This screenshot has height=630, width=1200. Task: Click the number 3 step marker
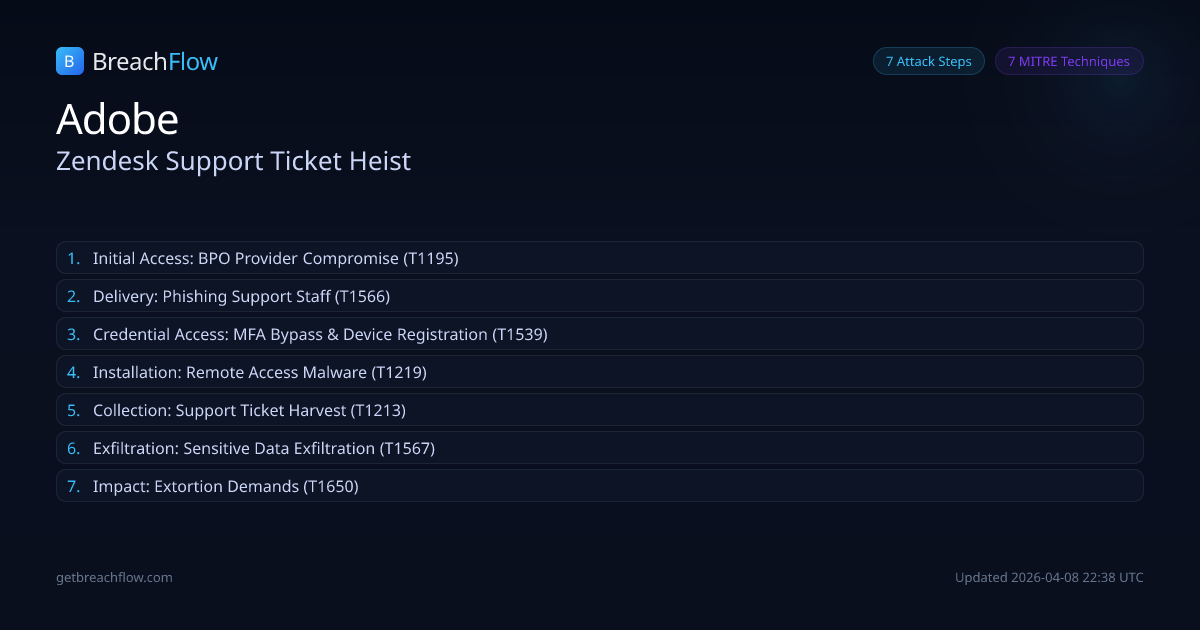click(73, 334)
